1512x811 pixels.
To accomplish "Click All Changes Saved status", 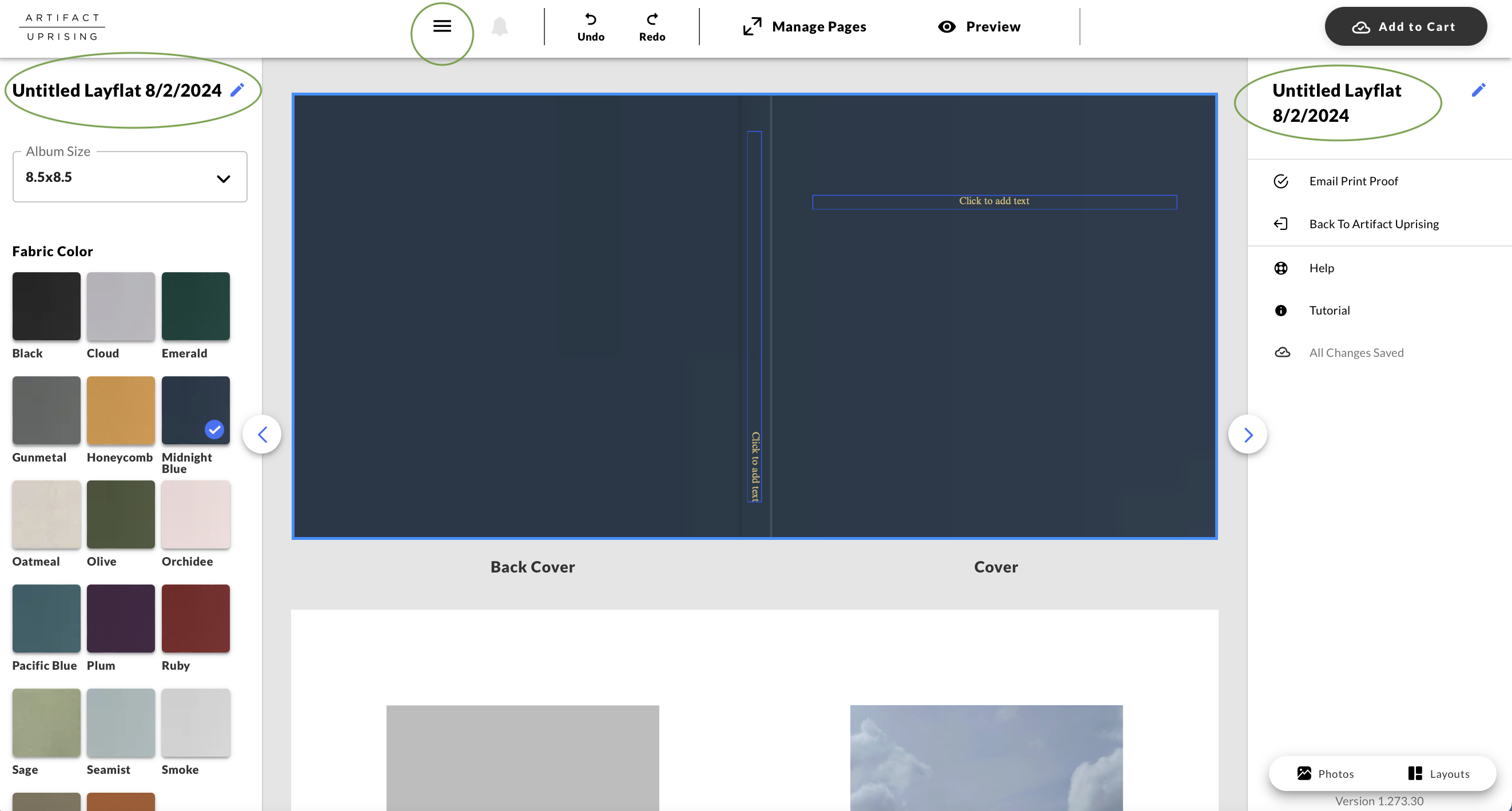I will [1356, 352].
